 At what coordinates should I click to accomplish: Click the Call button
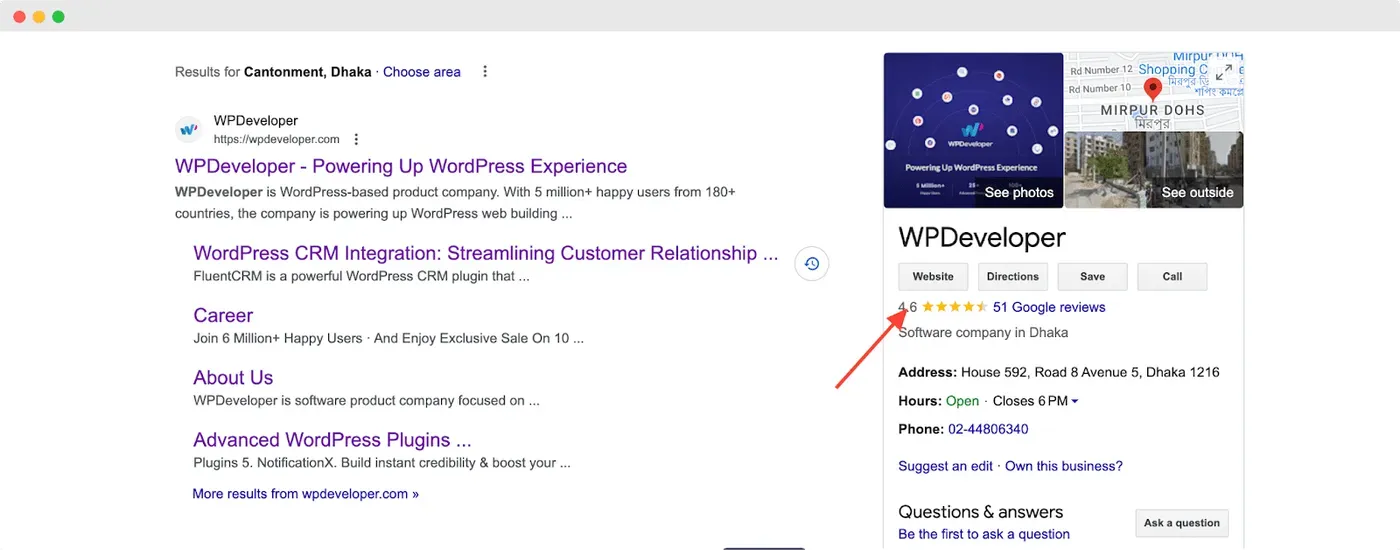pyautogui.click(x=1172, y=277)
